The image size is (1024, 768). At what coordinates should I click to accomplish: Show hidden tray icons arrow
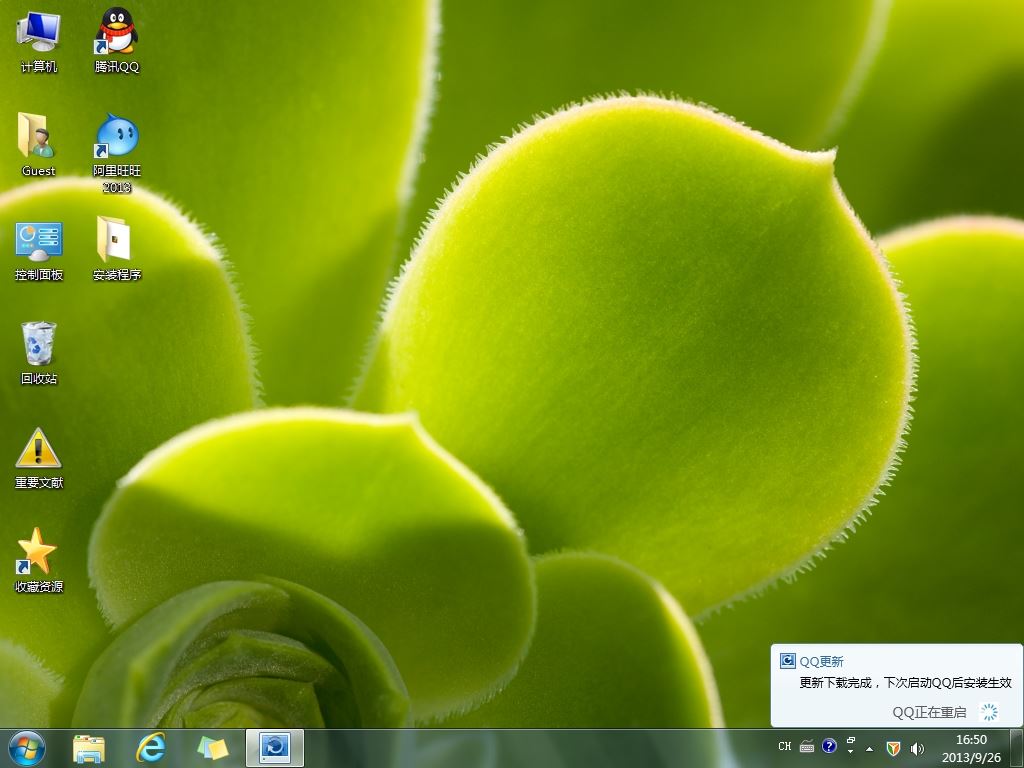coord(869,748)
